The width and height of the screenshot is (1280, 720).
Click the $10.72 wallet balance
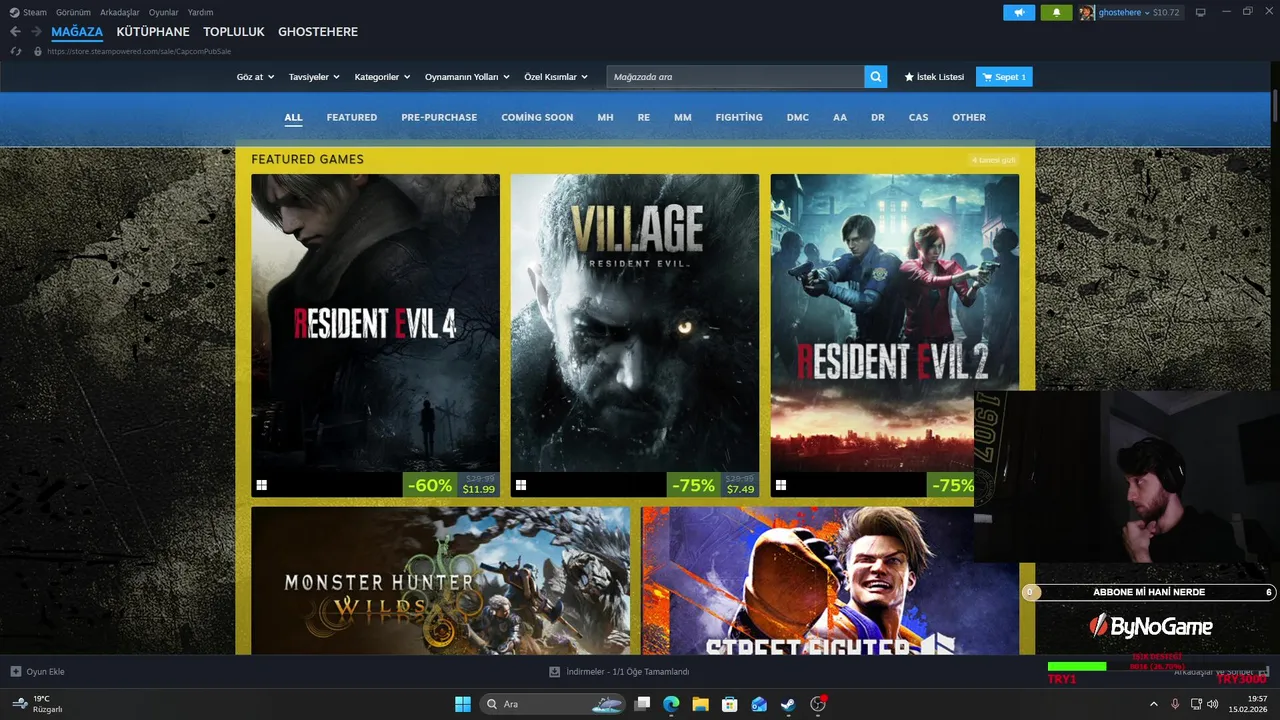pyautogui.click(x=1166, y=13)
